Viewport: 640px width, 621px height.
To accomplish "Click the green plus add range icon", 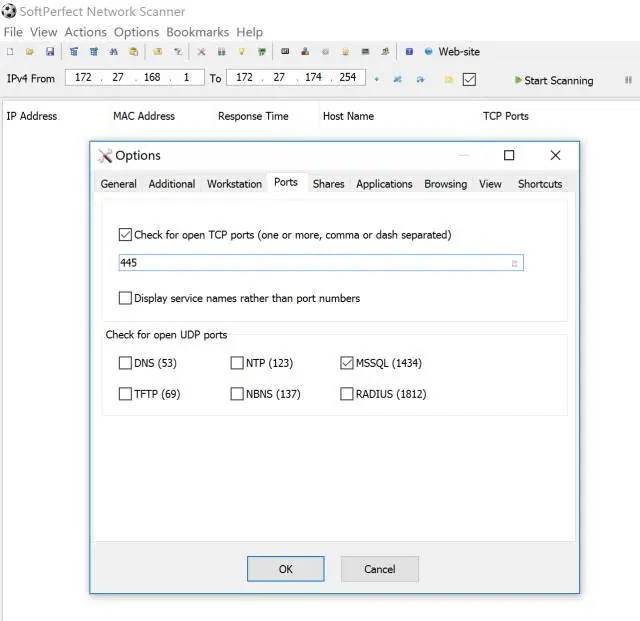I will click(x=376, y=79).
